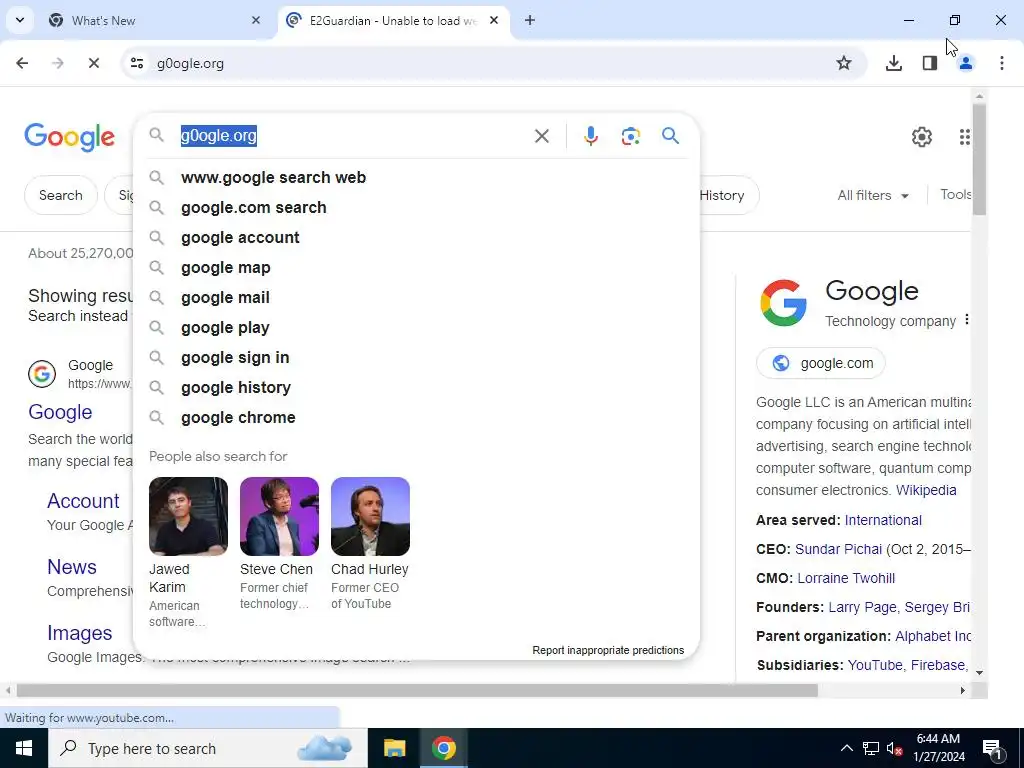The width and height of the screenshot is (1024, 768).
Task: Choose suggestion google.com search
Action: click(x=417, y=208)
